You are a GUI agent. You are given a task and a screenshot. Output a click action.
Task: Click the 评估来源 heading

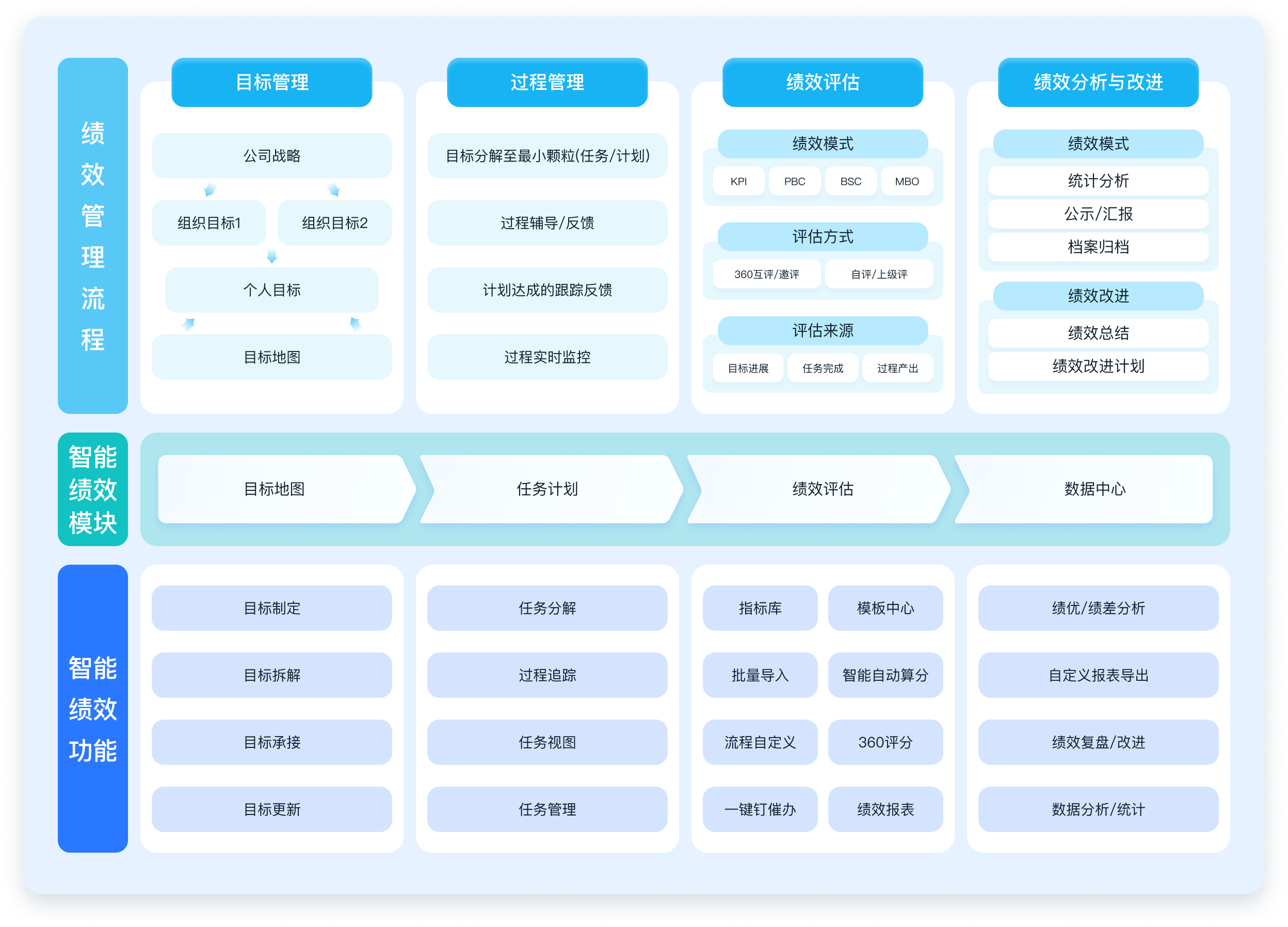click(823, 330)
